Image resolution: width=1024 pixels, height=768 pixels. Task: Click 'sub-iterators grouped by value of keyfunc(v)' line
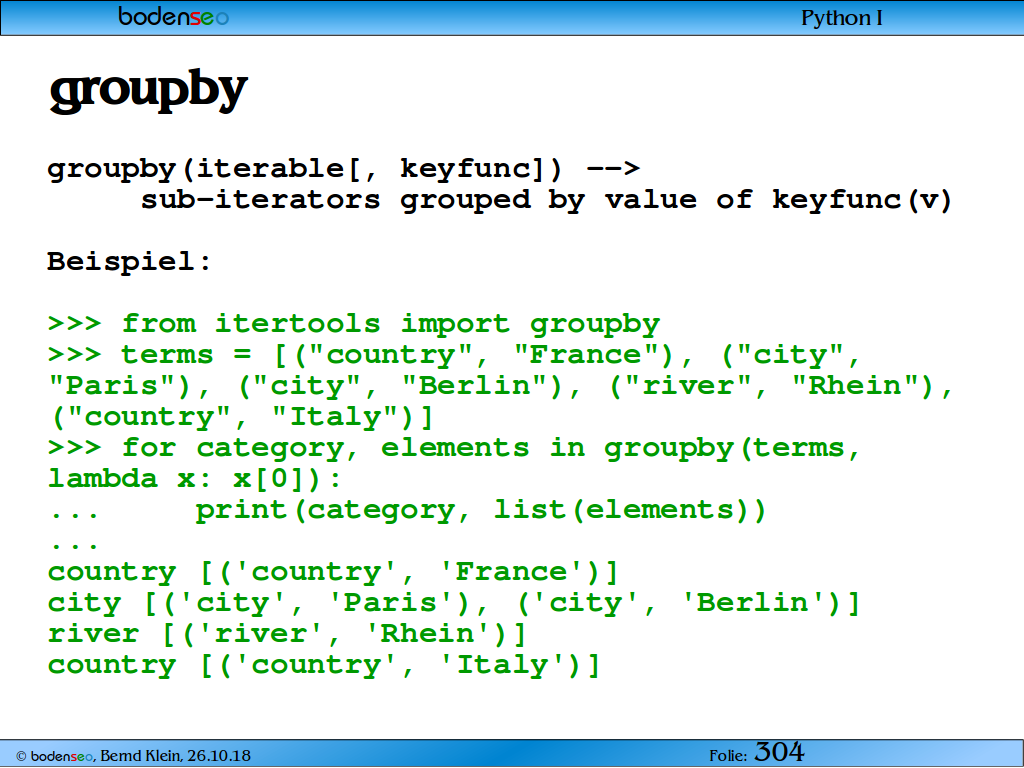coord(547,200)
